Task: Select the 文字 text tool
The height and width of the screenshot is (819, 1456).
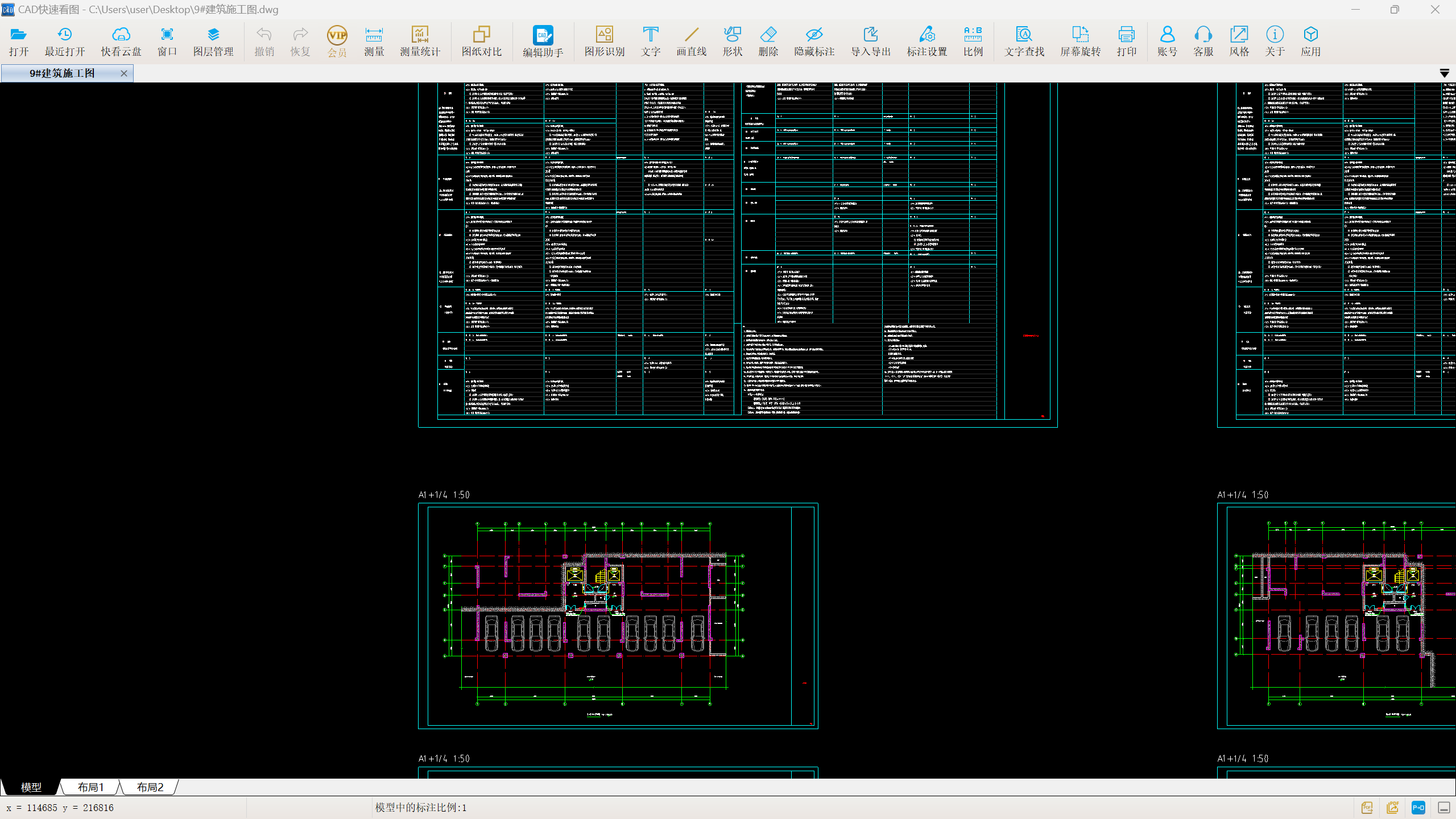Action: 651,41
